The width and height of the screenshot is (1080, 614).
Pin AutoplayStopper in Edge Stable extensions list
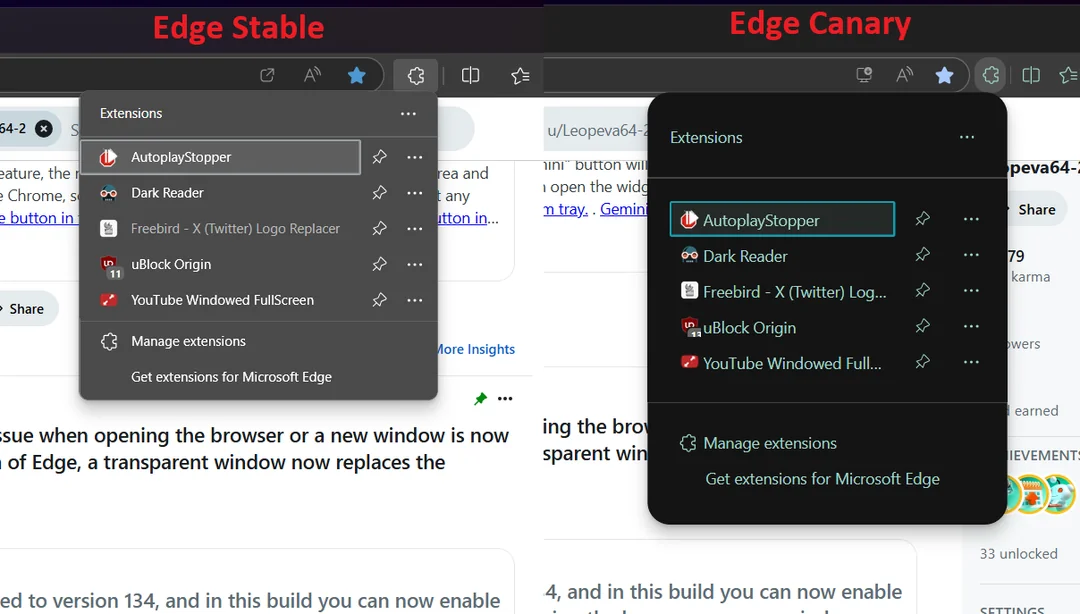click(x=380, y=157)
